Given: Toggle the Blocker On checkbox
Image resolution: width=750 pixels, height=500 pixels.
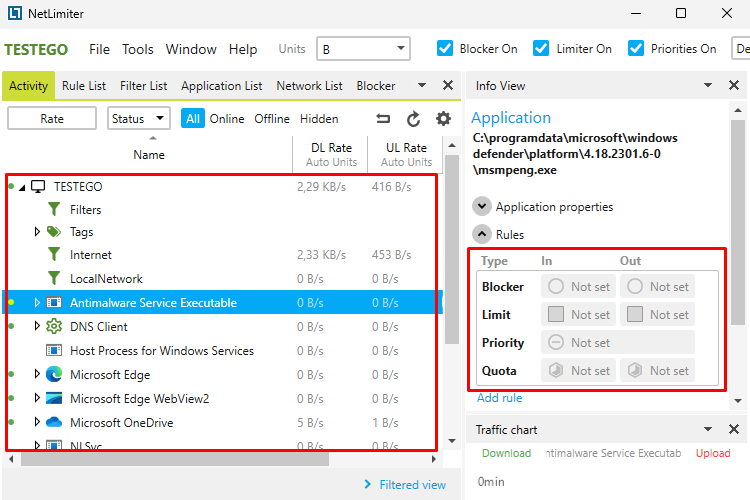Looking at the screenshot, I should click(445, 48).
